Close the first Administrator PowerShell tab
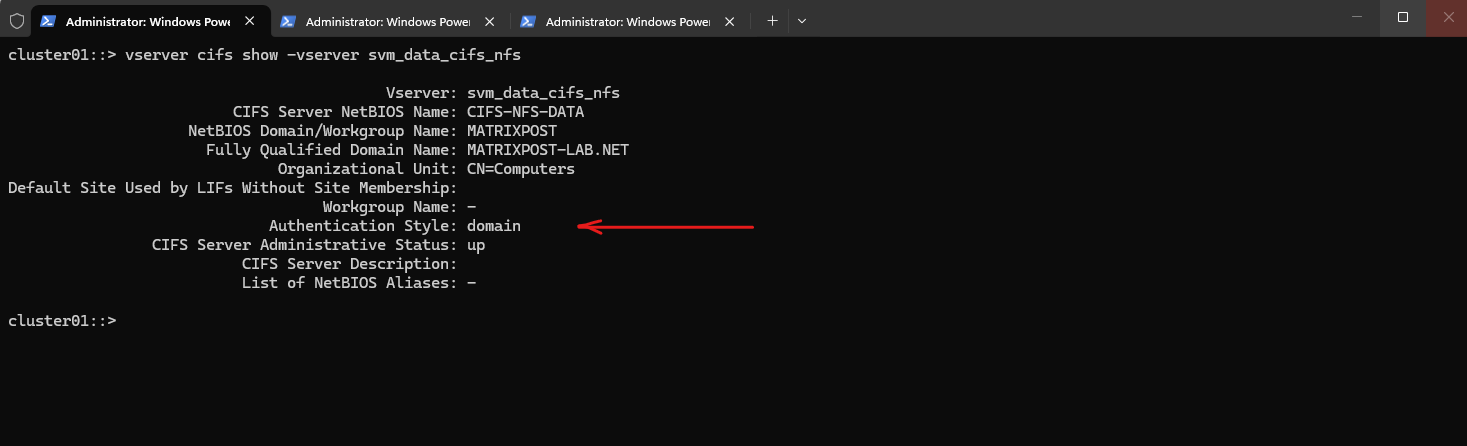 (x=249, y=20)
